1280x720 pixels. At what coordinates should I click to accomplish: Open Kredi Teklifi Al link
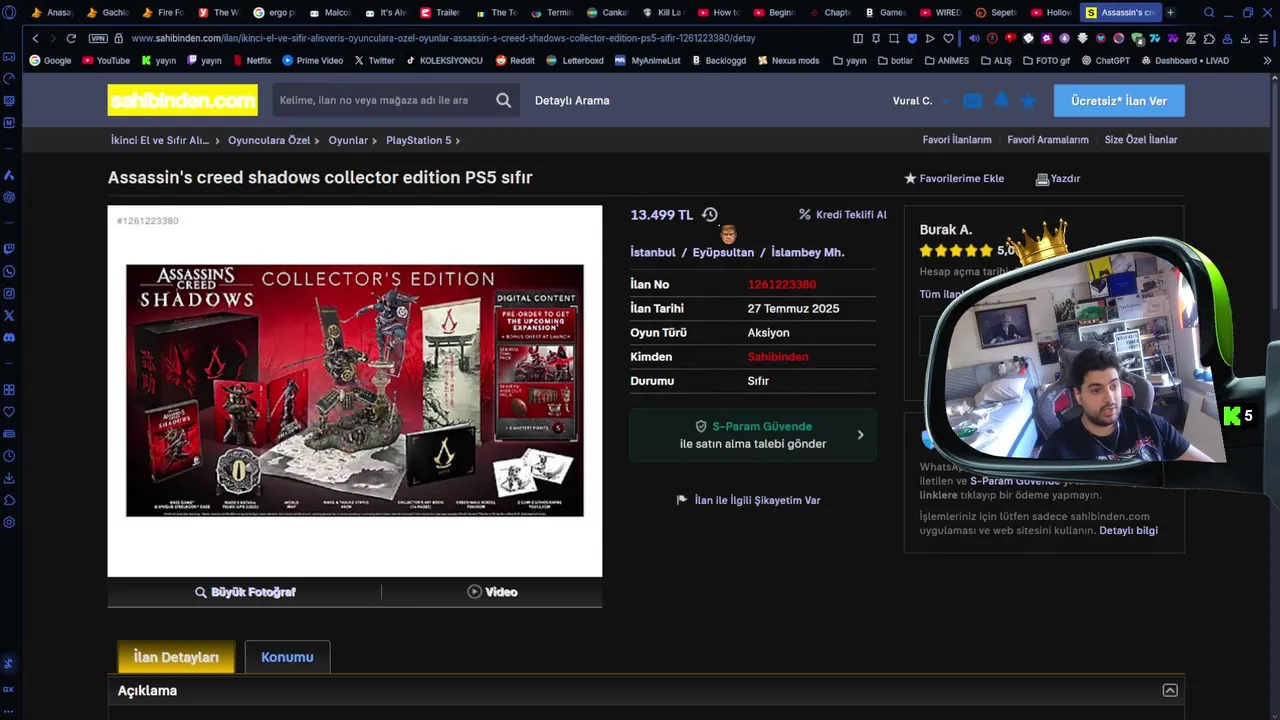pyautogui.click(x=842, y=215)
